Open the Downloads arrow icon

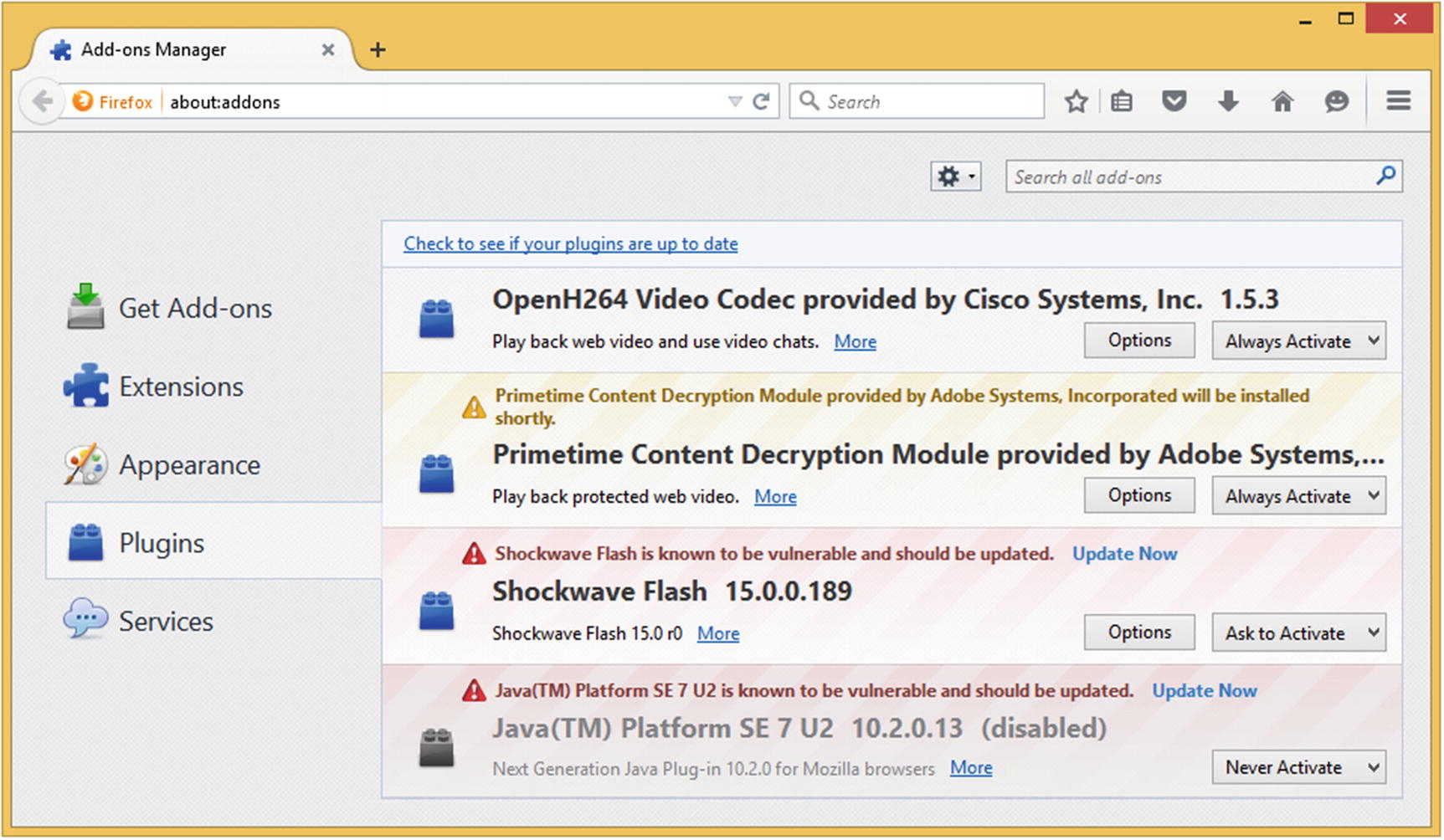[x=1228, y=102]
